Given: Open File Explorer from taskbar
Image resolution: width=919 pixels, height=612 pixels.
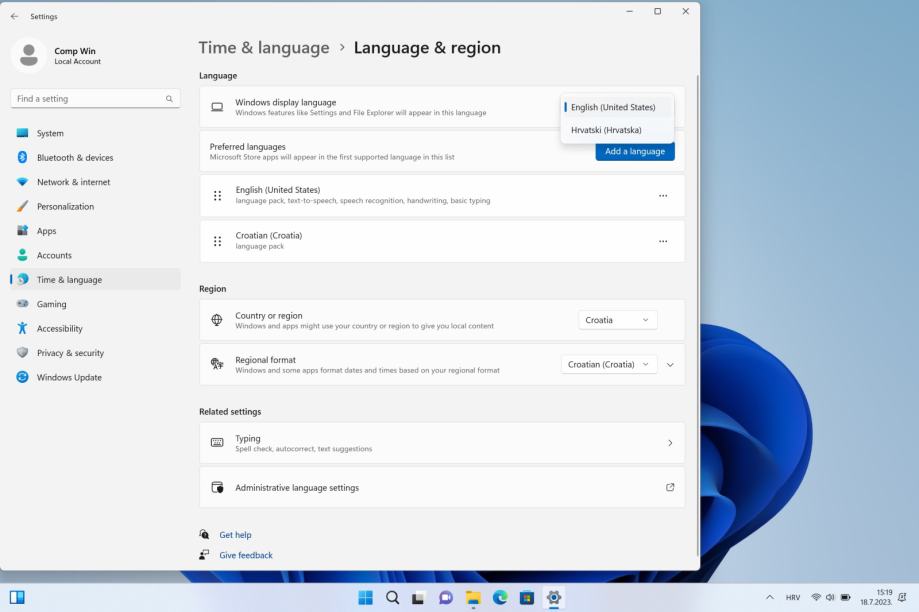Looking at the screenshot, I should pos(473,598).
